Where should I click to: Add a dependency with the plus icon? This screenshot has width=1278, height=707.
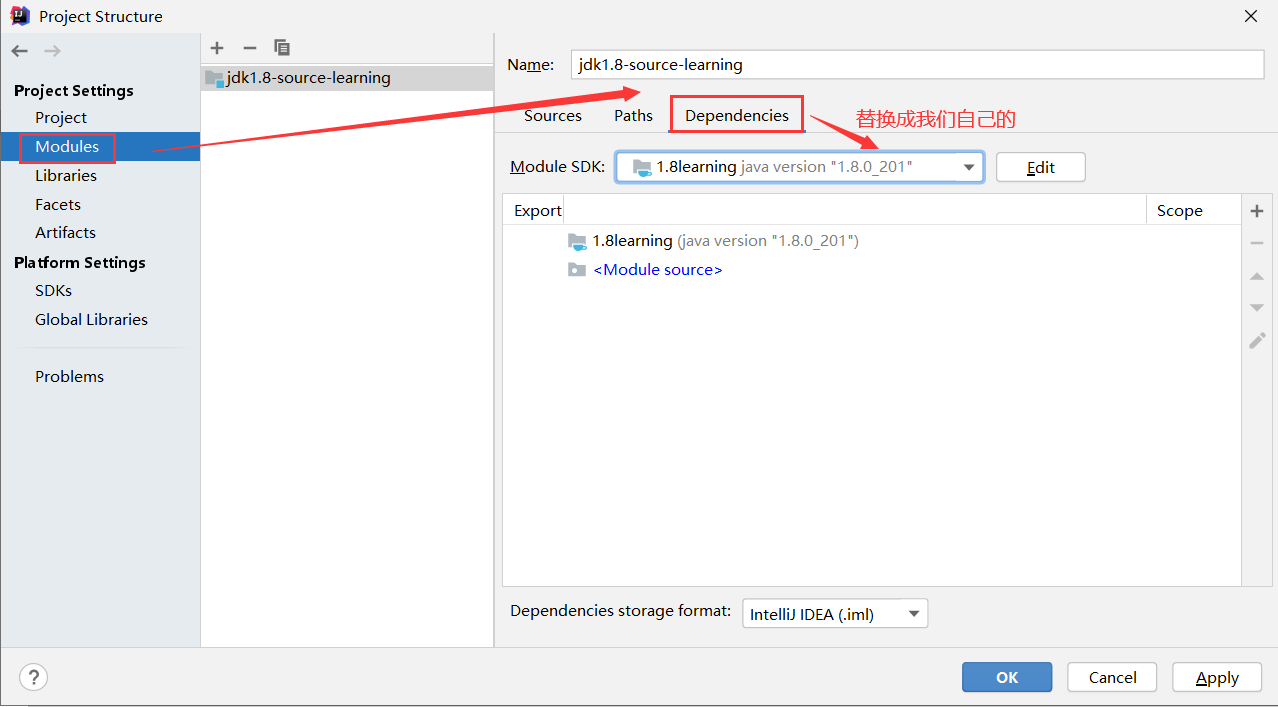click(x=1257, y=211)
